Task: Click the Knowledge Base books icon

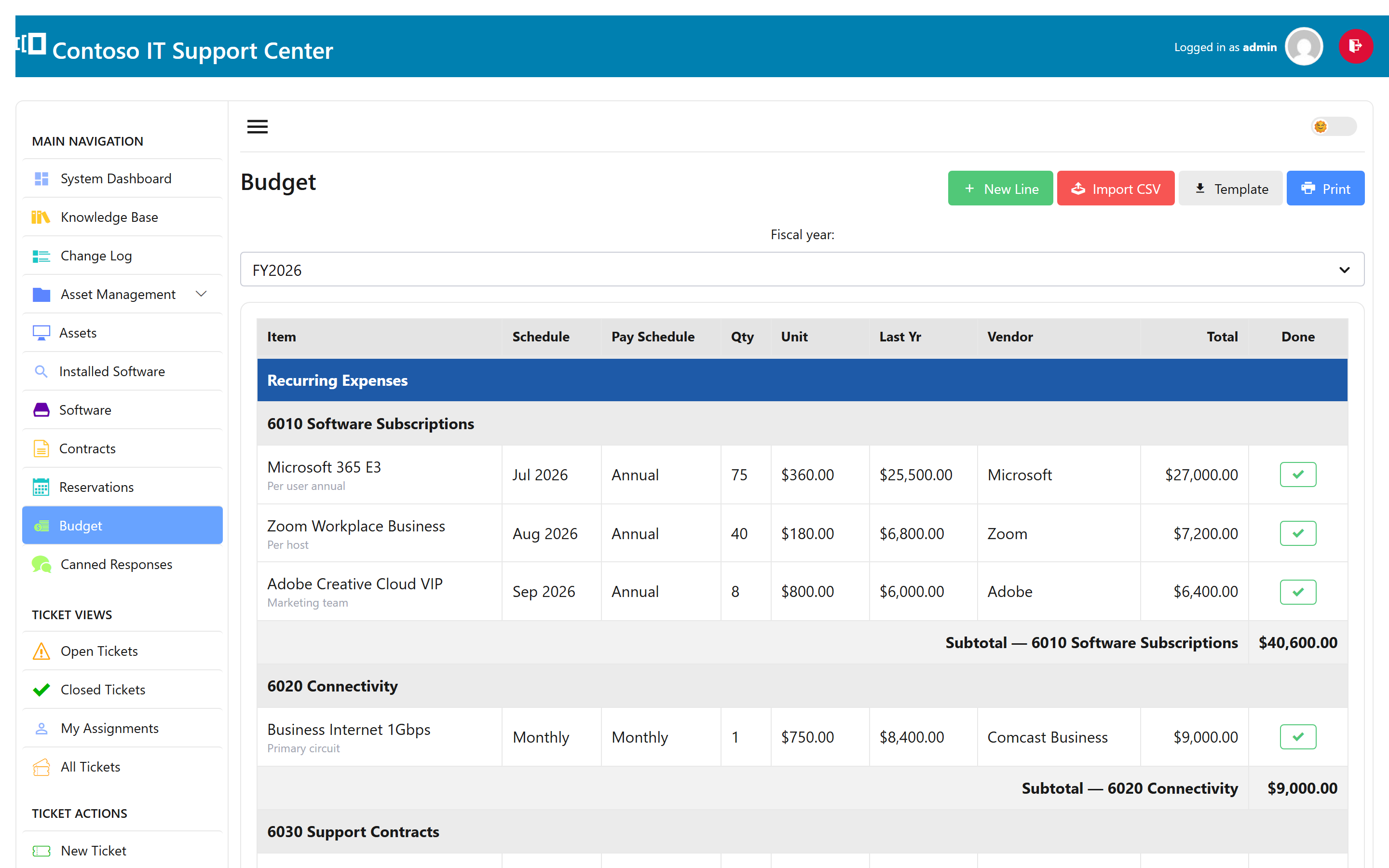Action: click(x=41, y=217)
